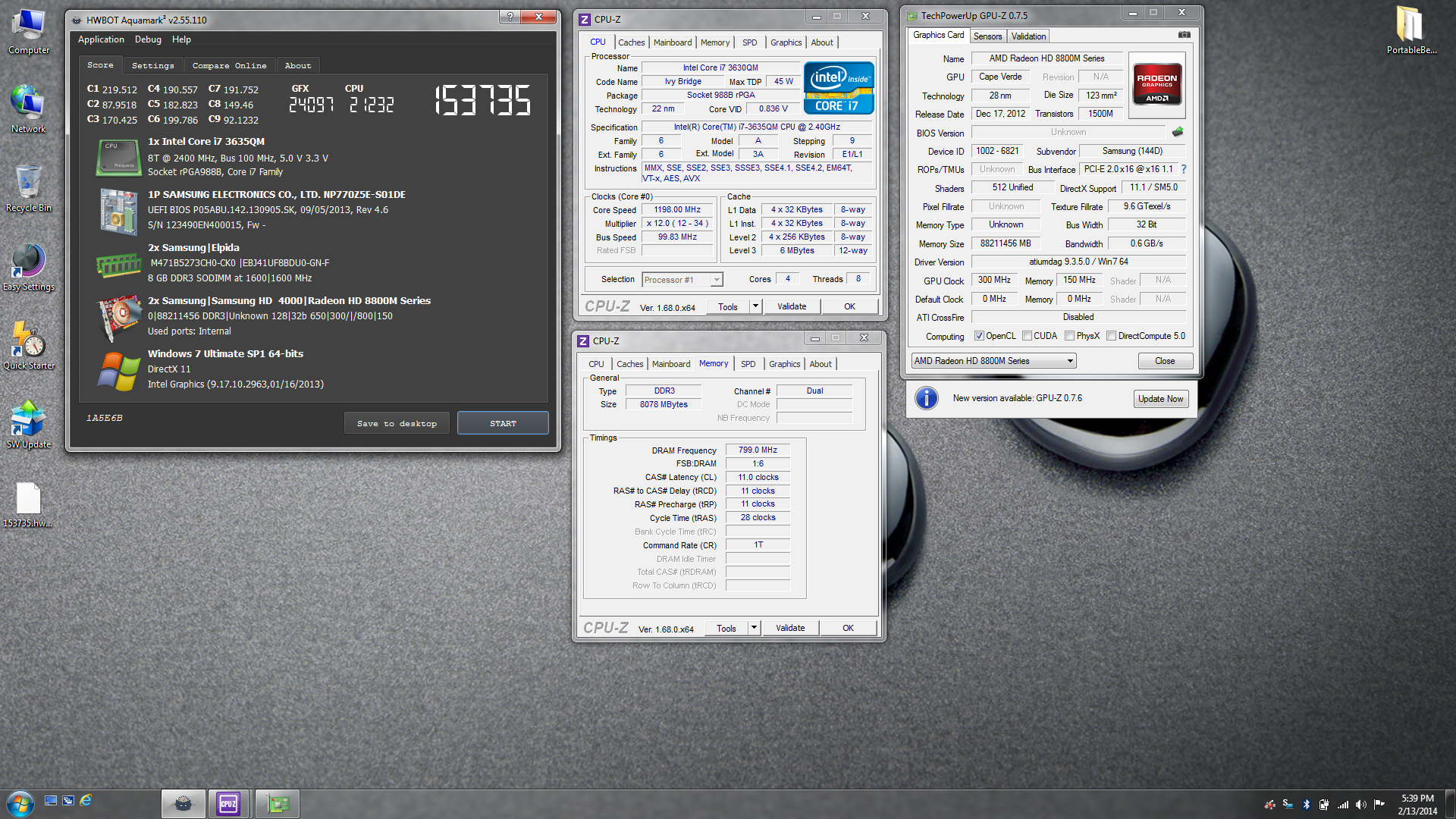
Task: Switch to HWBOT Aquamark taskbar button
Action: 183,804
